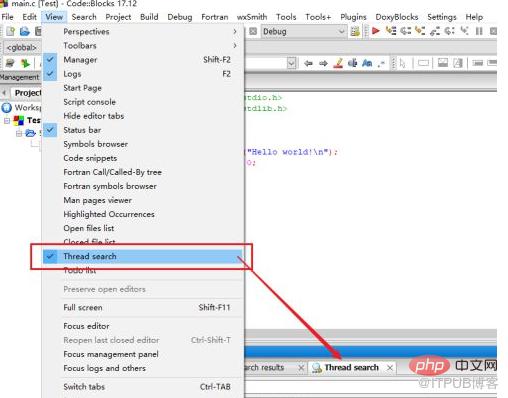
Task: Click the Next line debug icon
Action: coord(405,31)
